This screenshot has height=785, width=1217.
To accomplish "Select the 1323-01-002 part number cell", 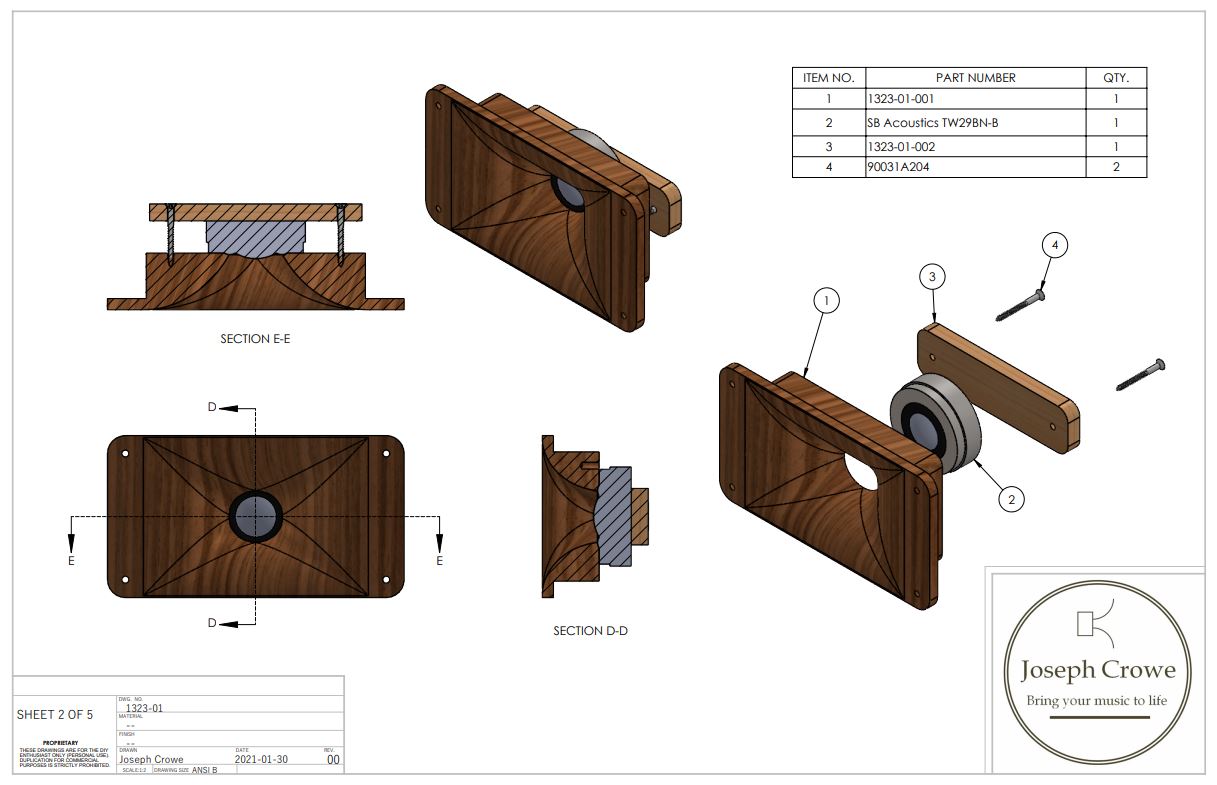I will point(901,146).
